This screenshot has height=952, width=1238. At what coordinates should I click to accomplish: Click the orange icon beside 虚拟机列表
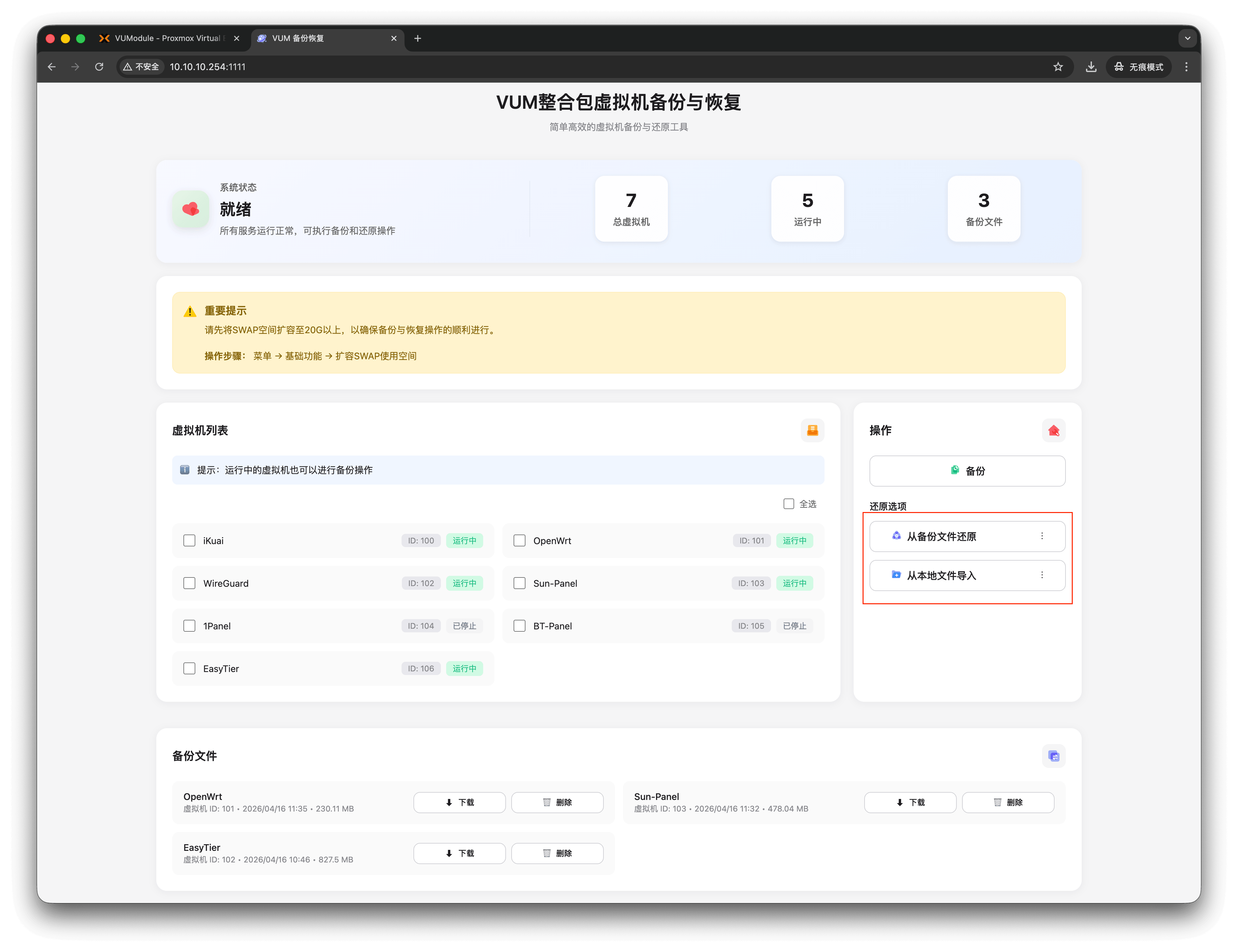(x=812, y=430)
